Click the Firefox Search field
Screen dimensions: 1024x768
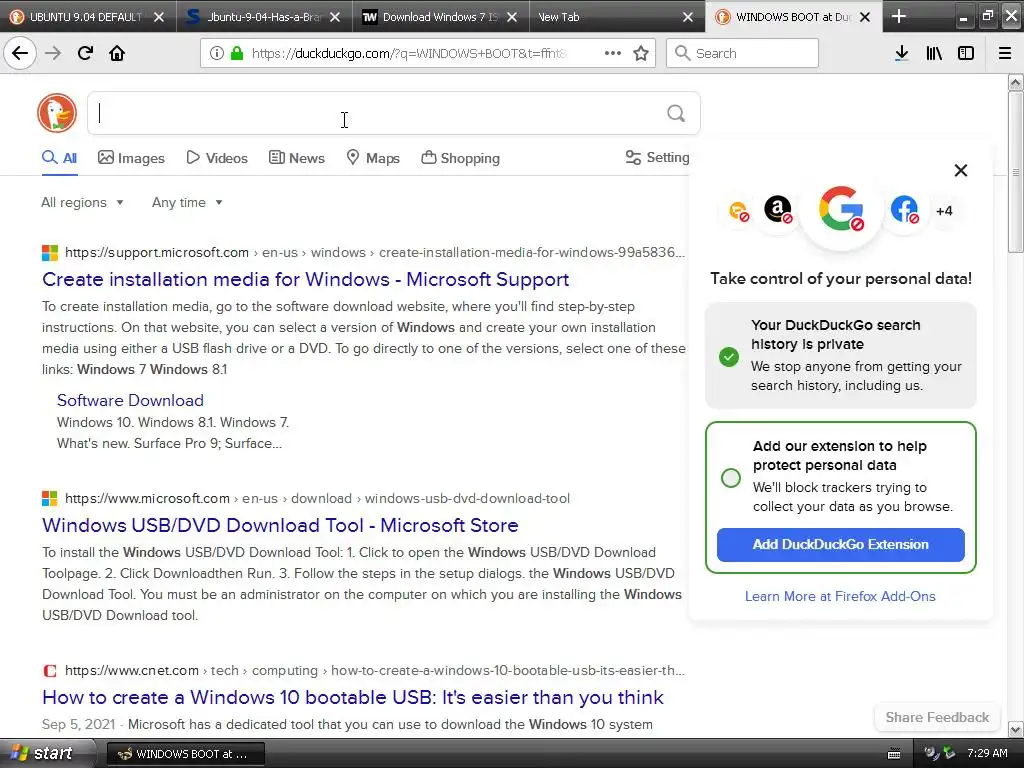point(743,53)
